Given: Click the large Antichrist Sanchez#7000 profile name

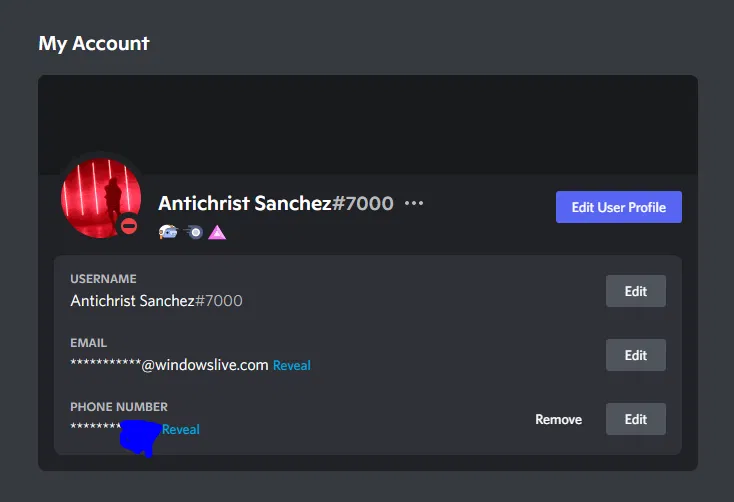Looking at the screenshot, I should (276, 203).
